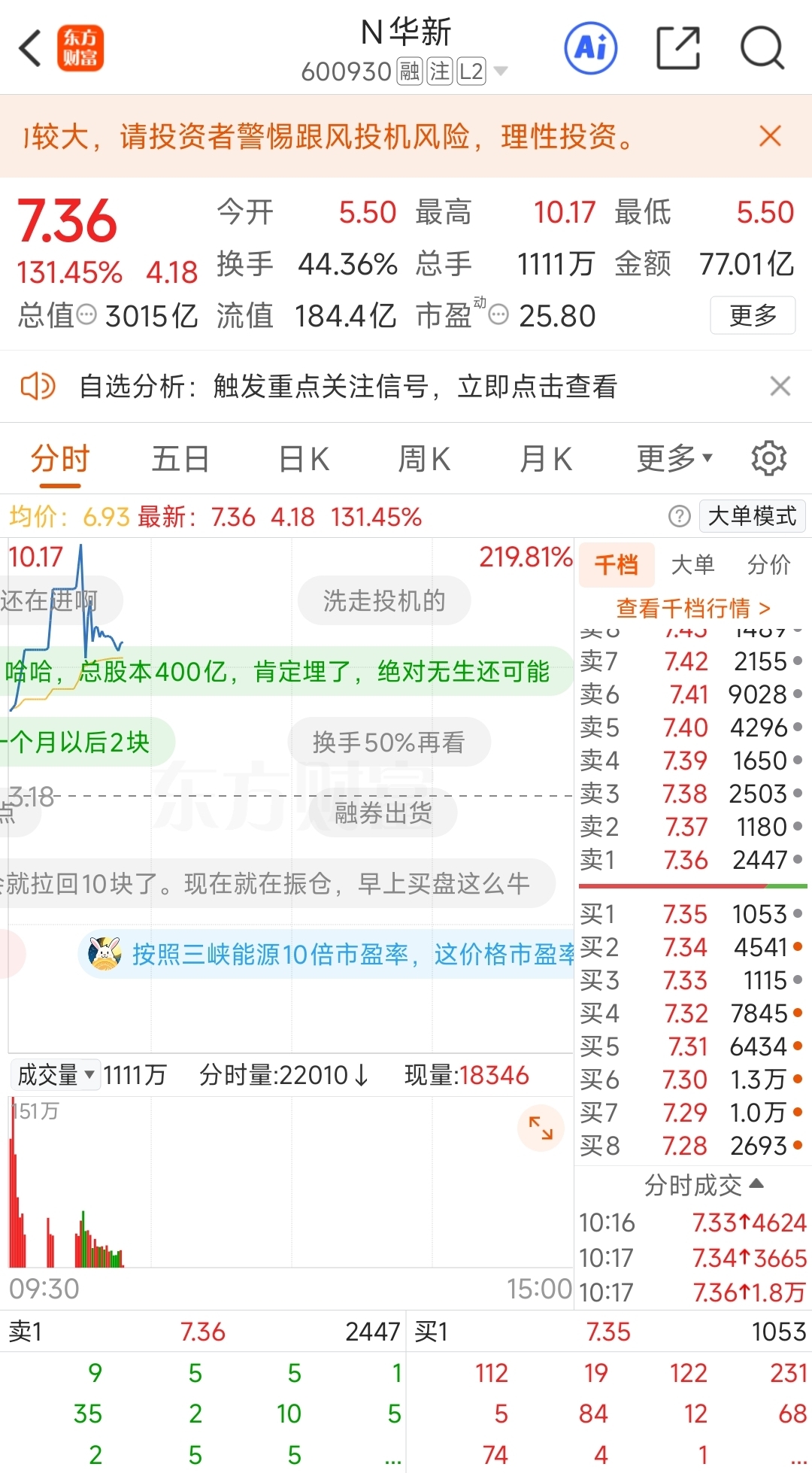812x1473 pixels.
Task: Tap info icon next to 总值
Action: click(87, 314)
